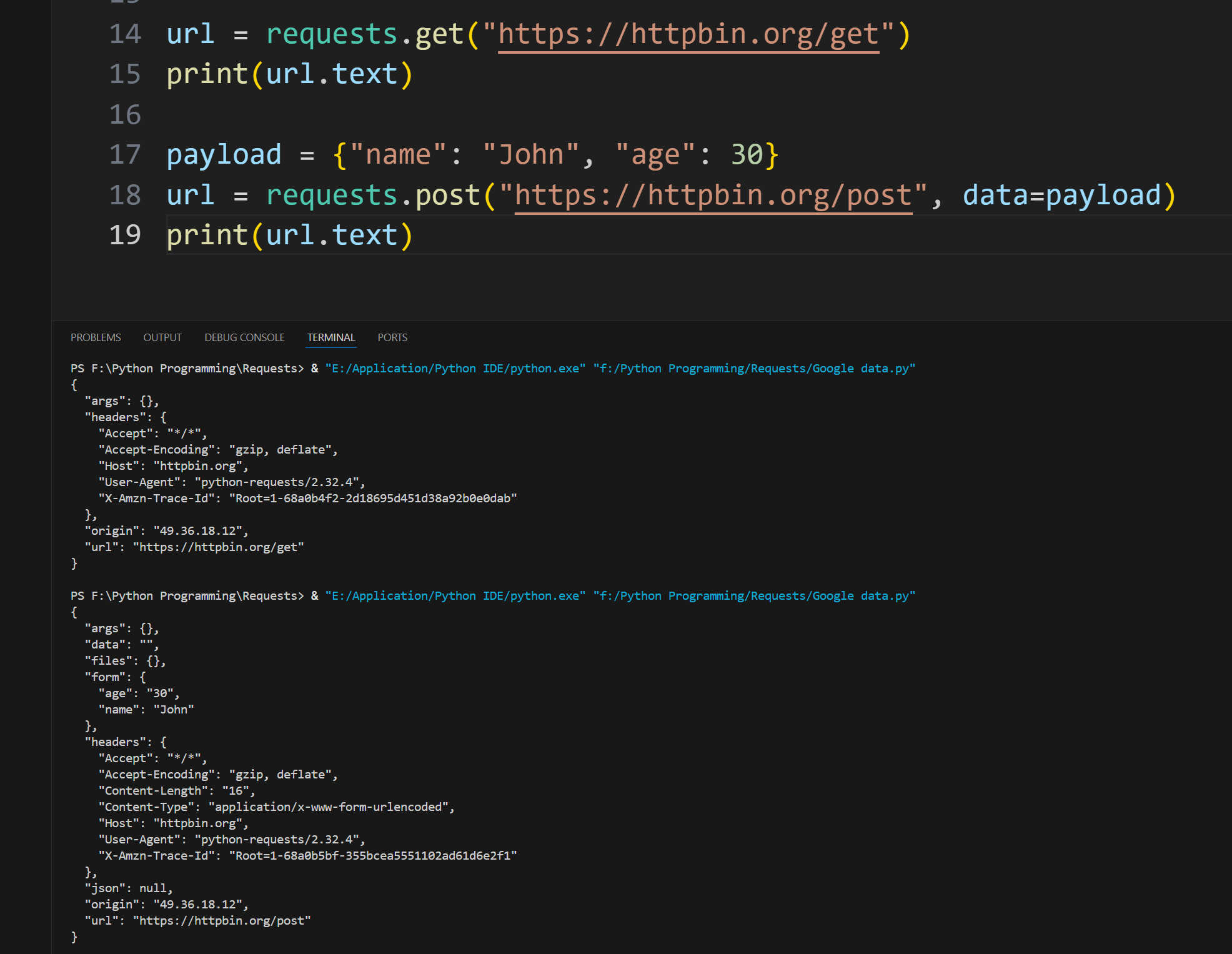The image size is (1232, 954).
Task: Click print on line 15
Action: point(207,74)
